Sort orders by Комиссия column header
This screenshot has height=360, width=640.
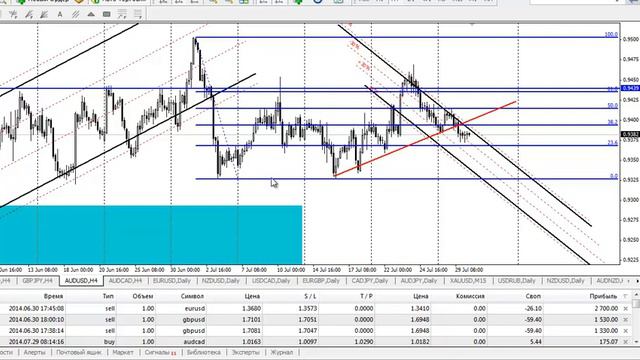coord(470,296)
